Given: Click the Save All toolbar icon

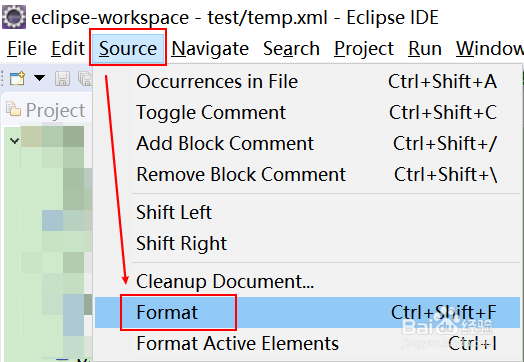Looking at the screenshot, I should [85, 78].
